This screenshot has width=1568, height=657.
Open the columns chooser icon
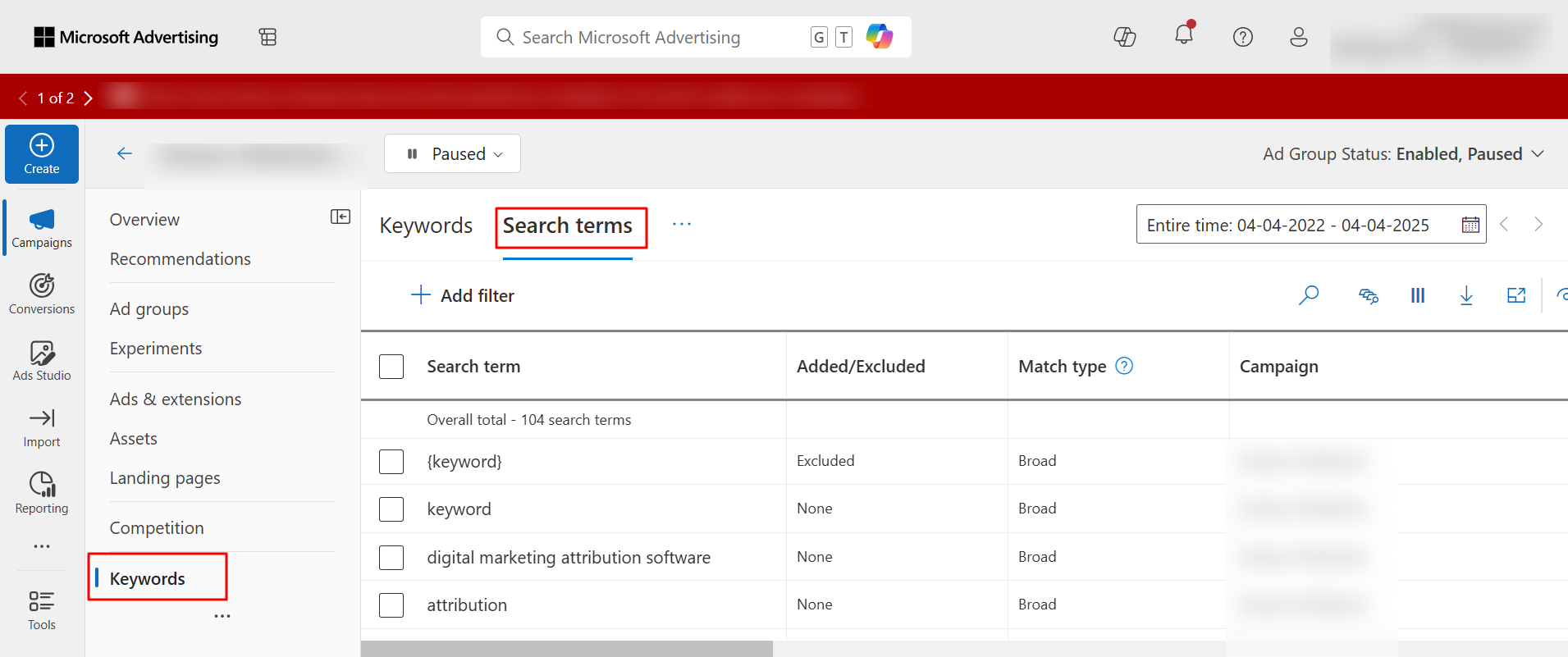[1418, 295]
